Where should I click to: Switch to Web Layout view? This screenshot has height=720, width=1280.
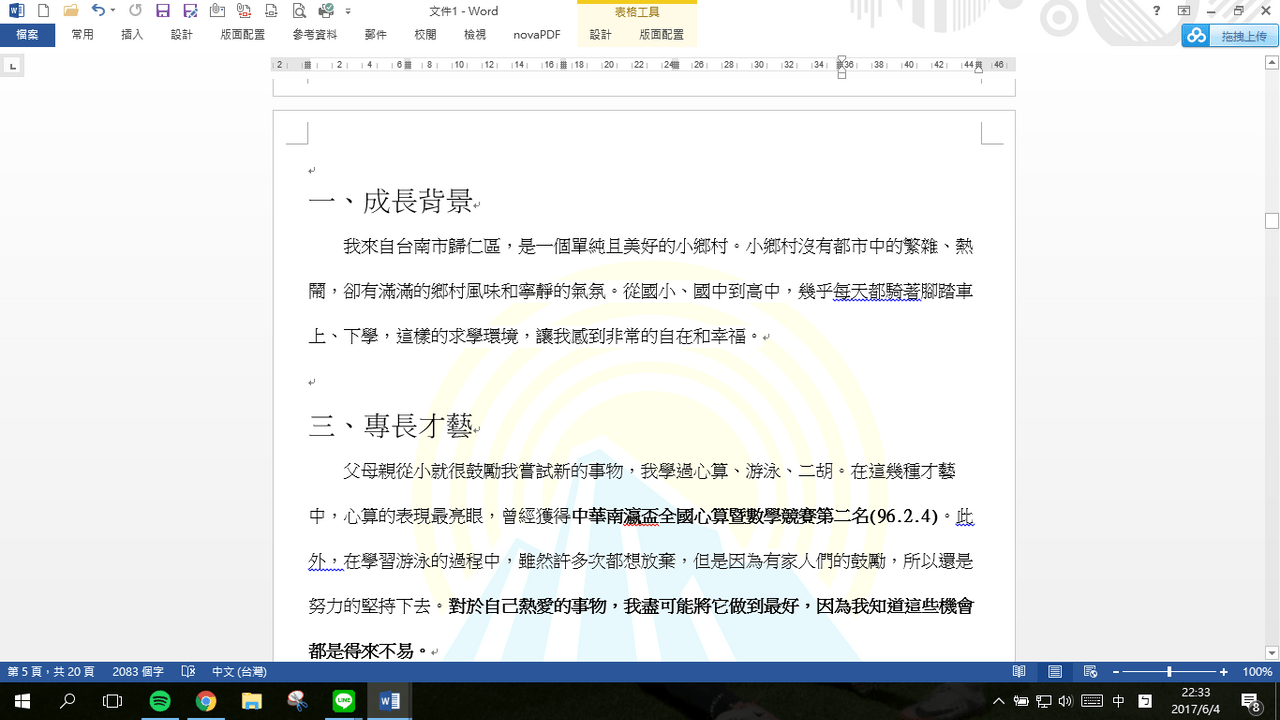1091,672
